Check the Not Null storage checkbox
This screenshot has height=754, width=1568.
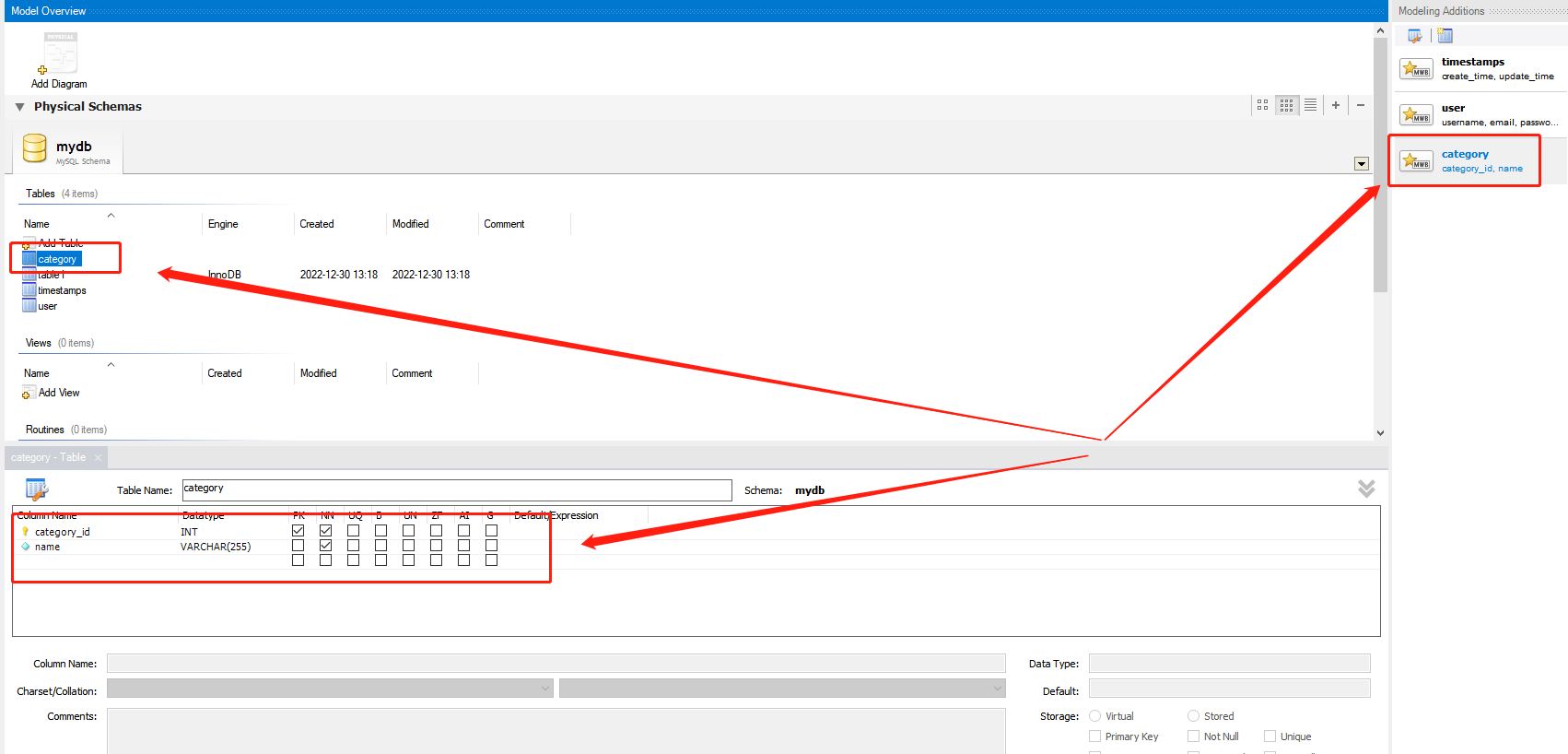tap(1193, 736)
